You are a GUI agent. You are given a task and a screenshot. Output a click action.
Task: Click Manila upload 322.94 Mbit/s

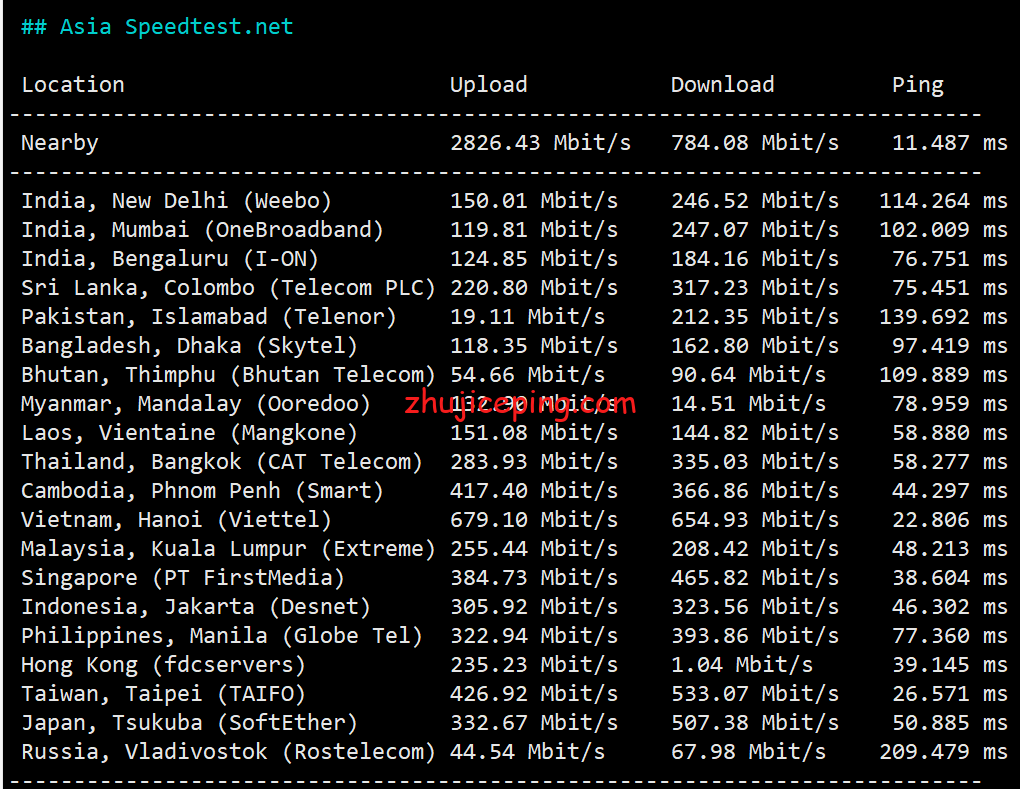(534, 635)
